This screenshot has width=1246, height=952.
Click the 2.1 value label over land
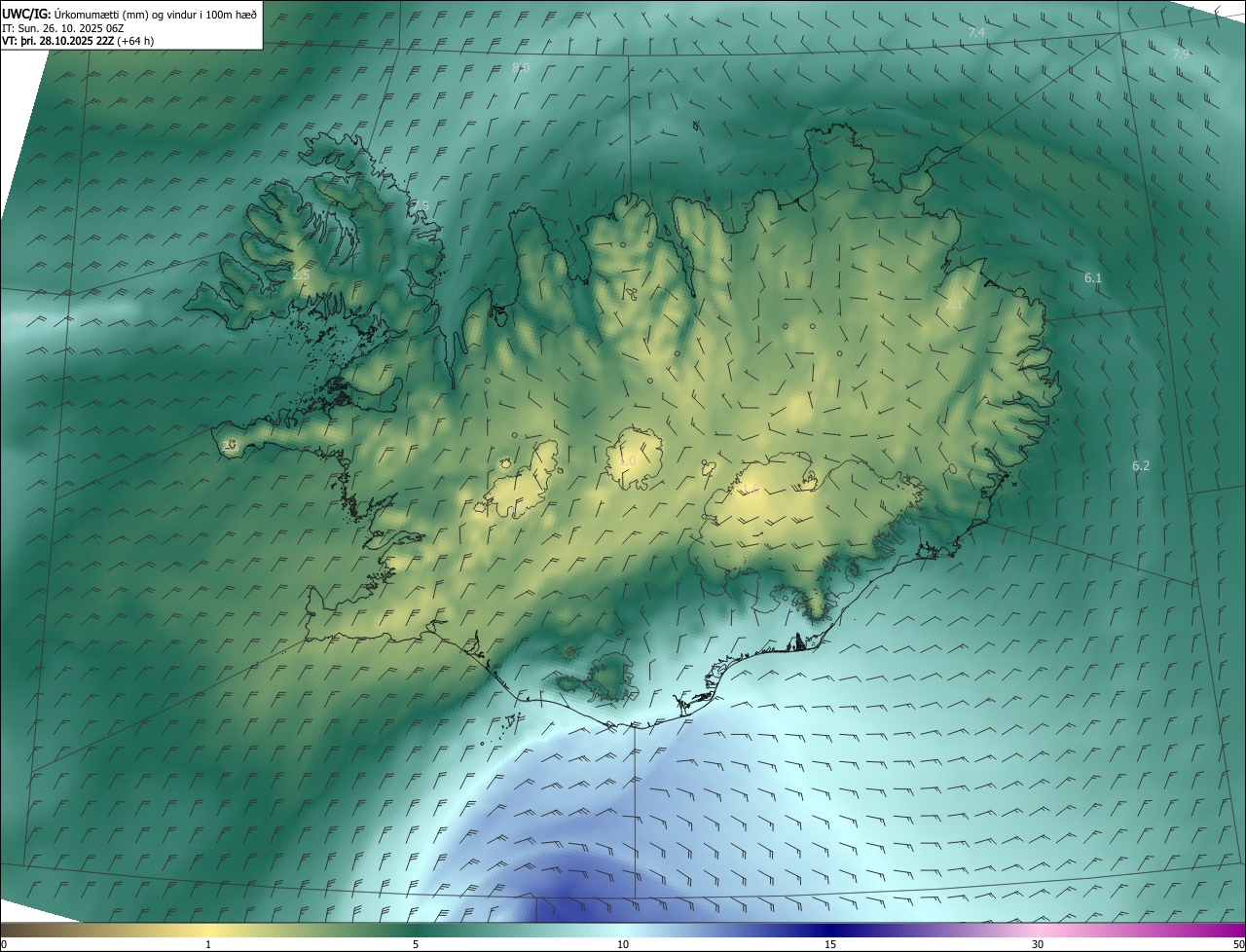pyautogui.click(x=954, y=305)
